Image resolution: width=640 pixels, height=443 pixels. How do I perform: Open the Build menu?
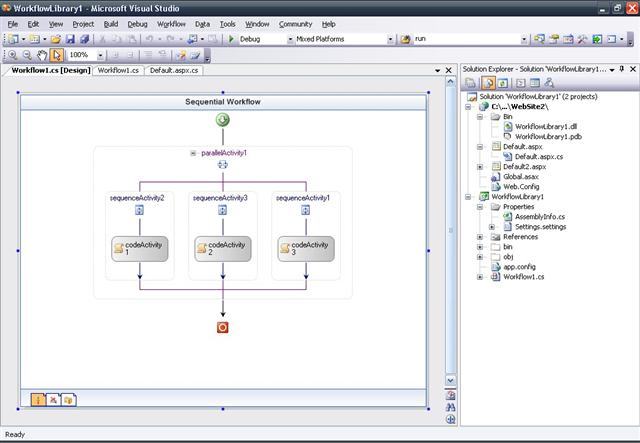click(x=111, y=24)
